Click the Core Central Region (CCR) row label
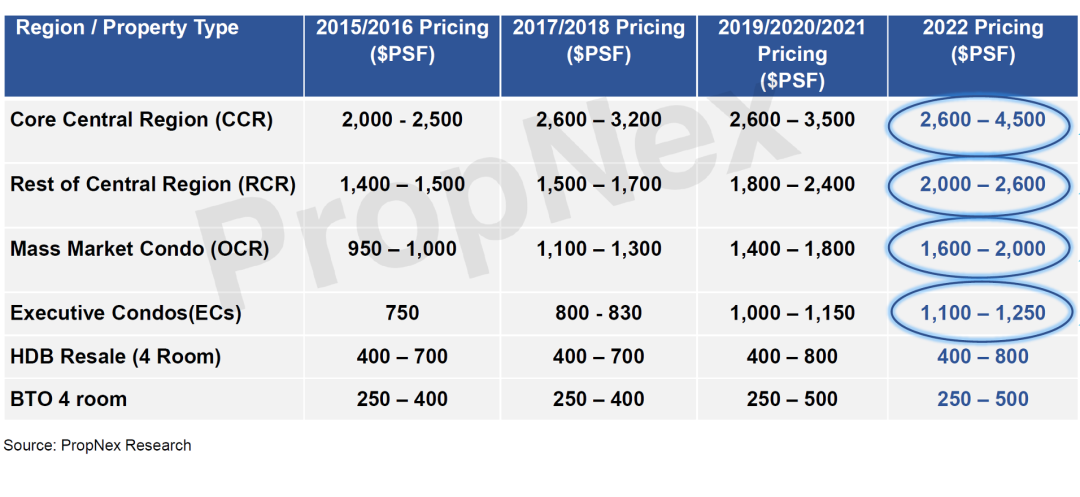 tap(142, 120)
